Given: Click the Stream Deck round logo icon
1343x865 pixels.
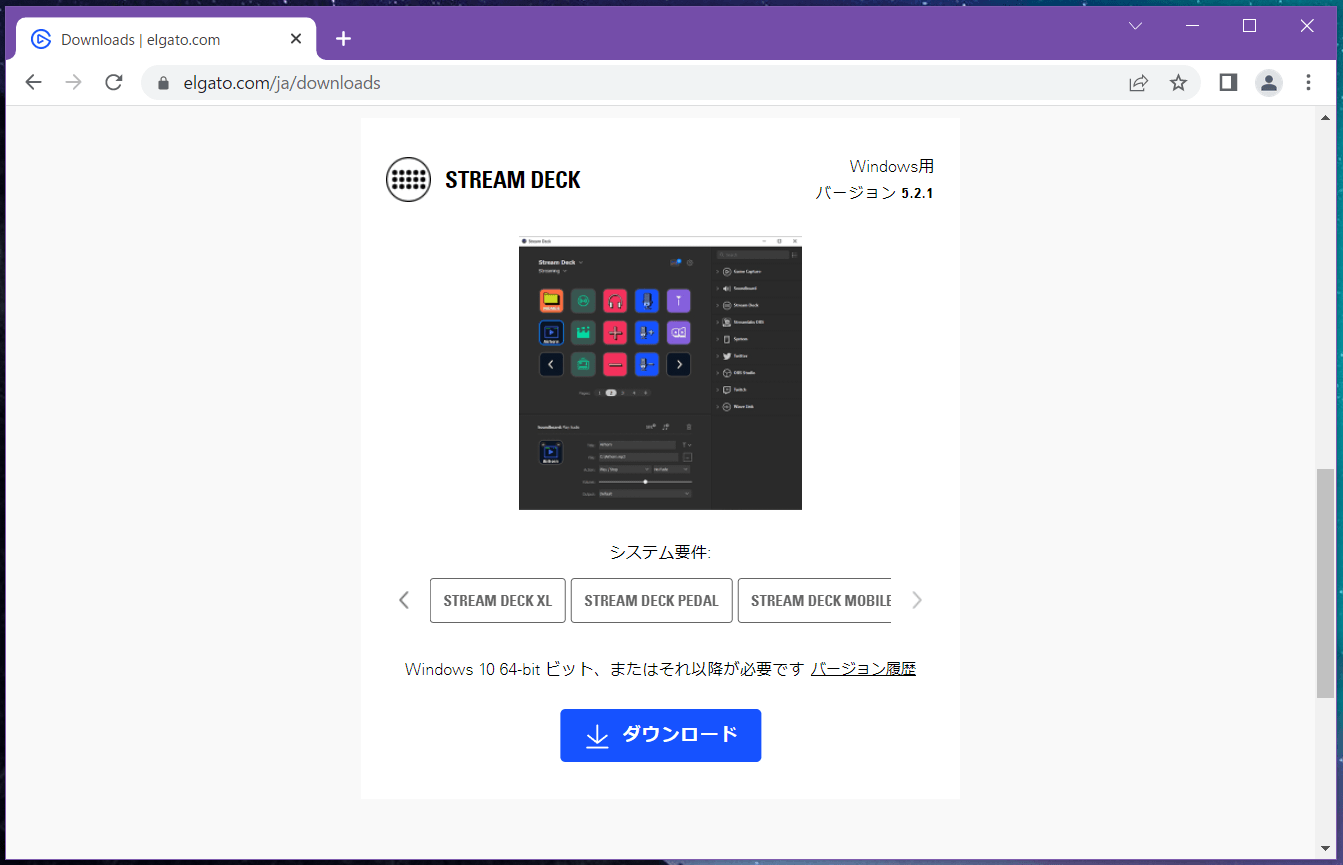Looking at the screenshot, I should pyautogui.click(x=408, y=180).
